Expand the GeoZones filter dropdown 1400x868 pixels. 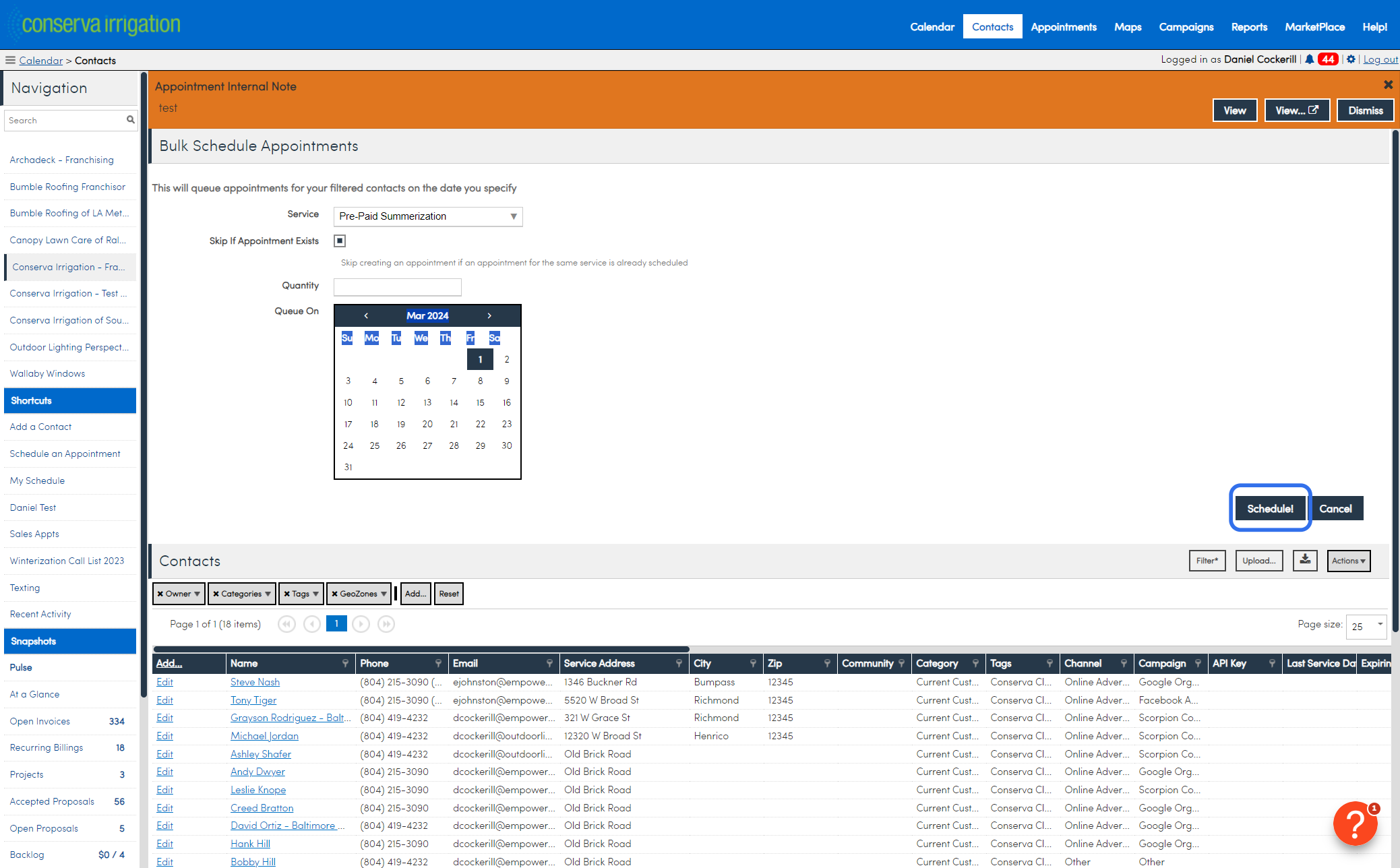[x=384, y=594]
